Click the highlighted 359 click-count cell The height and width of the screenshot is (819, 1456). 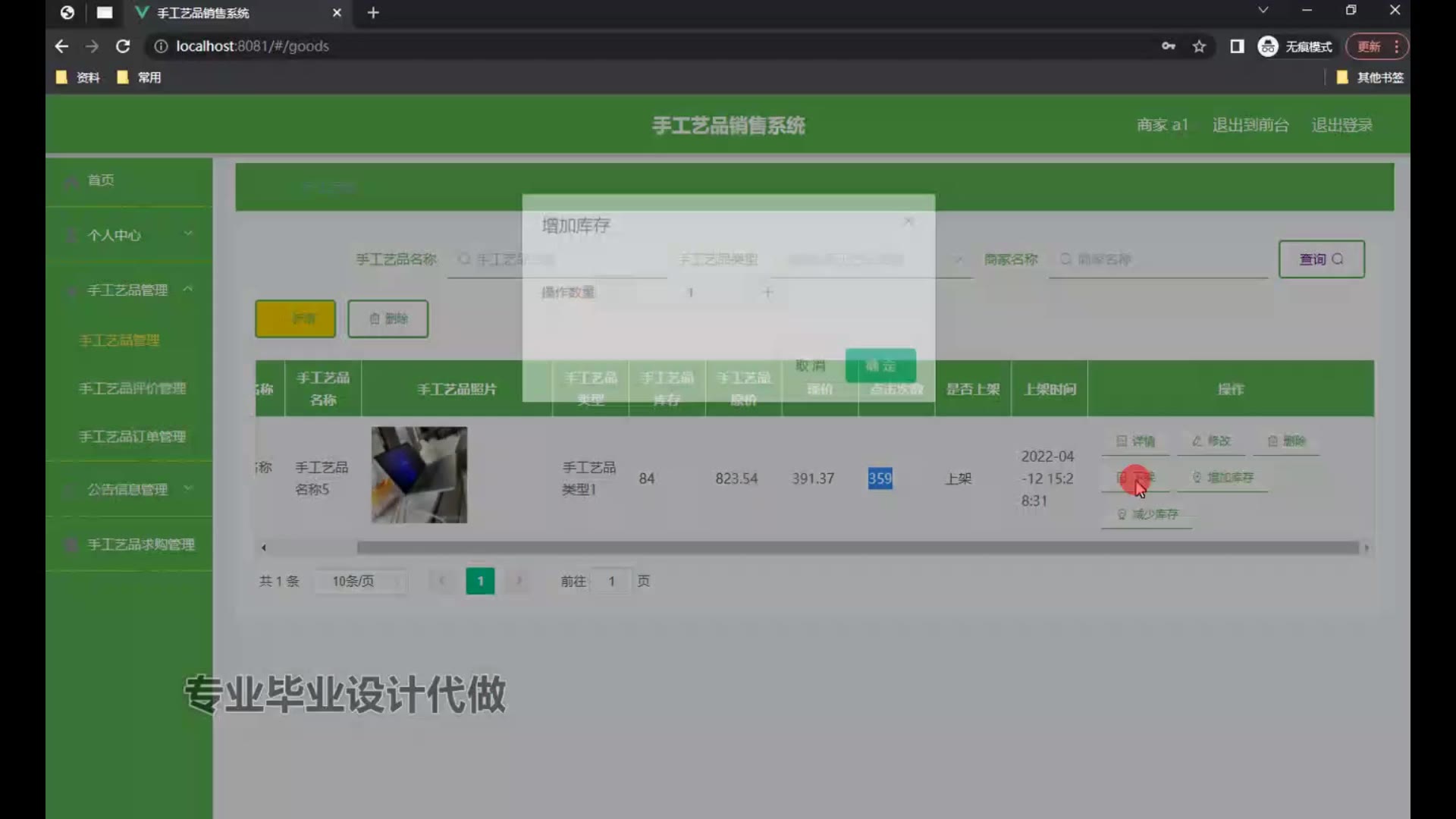pos(880,479)
